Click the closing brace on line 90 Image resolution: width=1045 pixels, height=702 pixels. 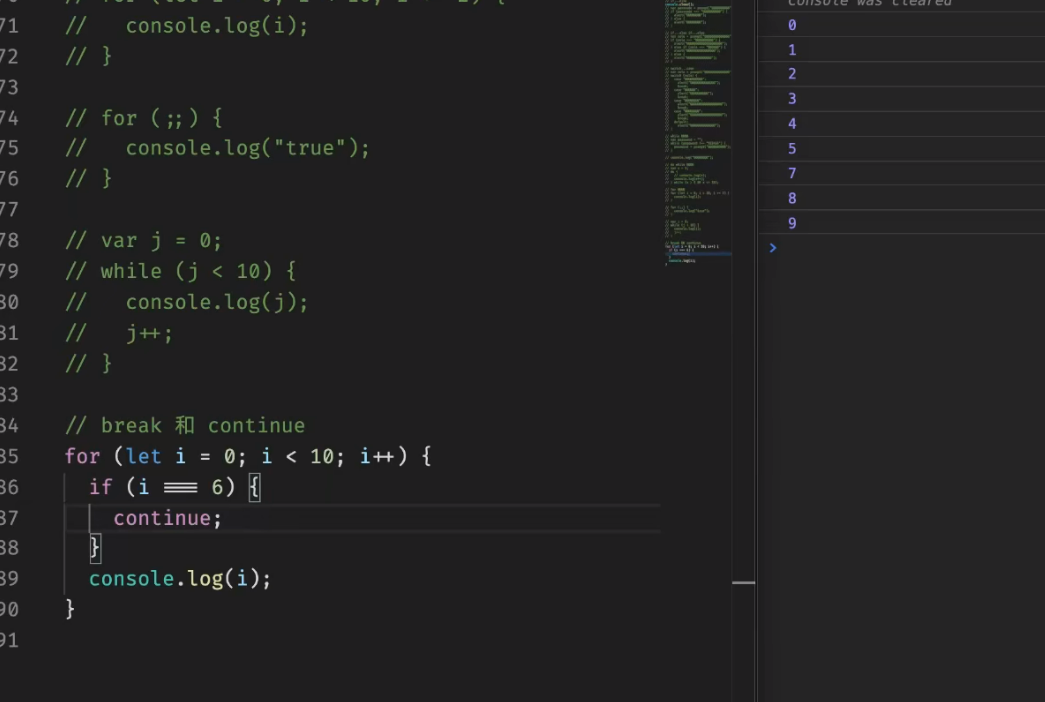tap(69, 608)
